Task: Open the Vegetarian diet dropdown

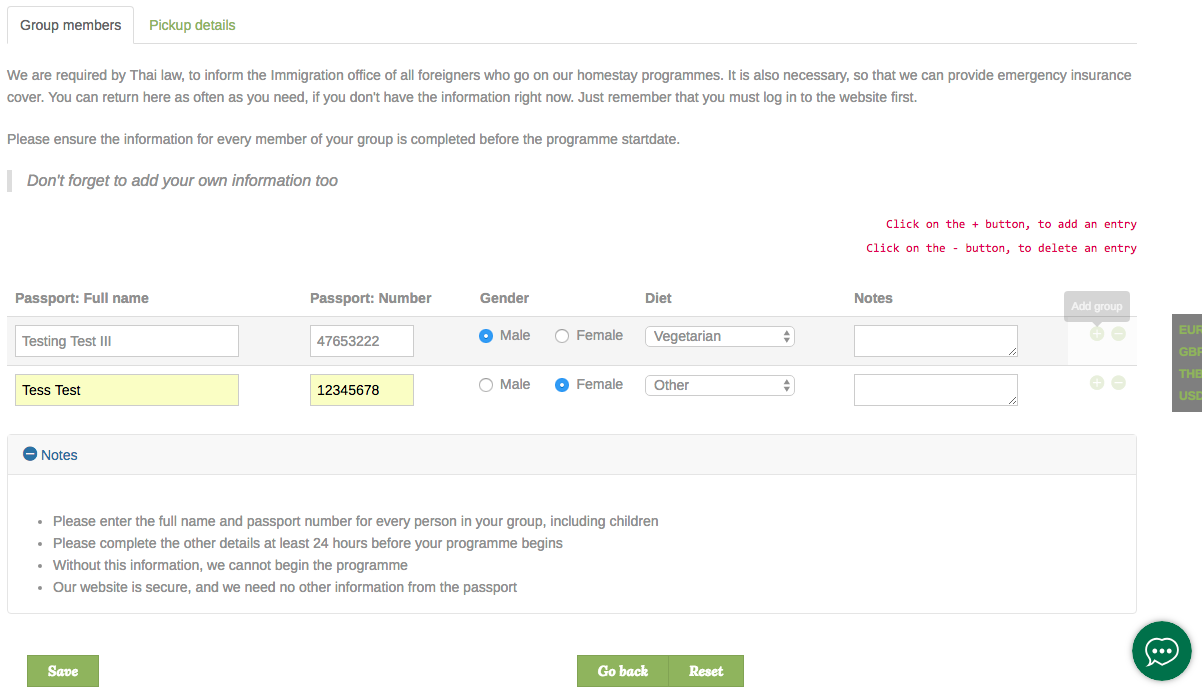Action: pyautogui.click(x=719, y=336)
